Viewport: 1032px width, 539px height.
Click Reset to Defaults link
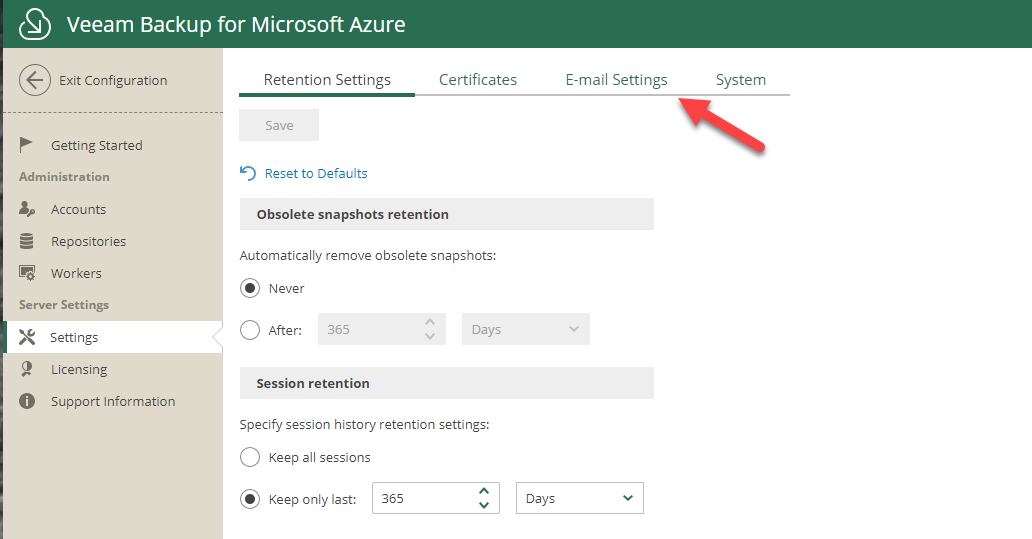[x=316, y=173]
